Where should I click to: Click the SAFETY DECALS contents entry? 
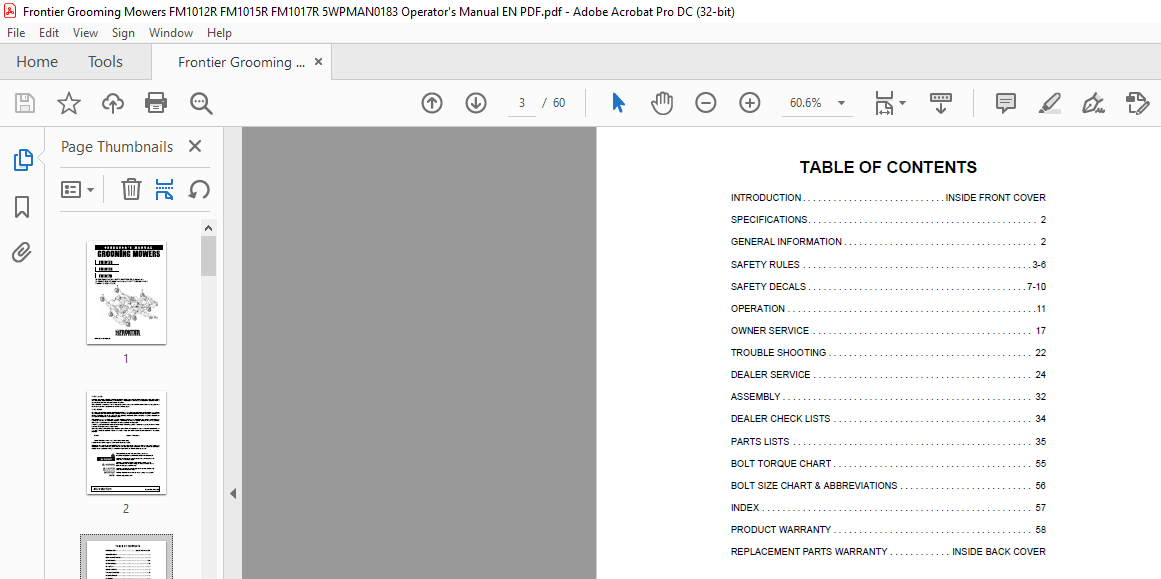coord(888,287)
